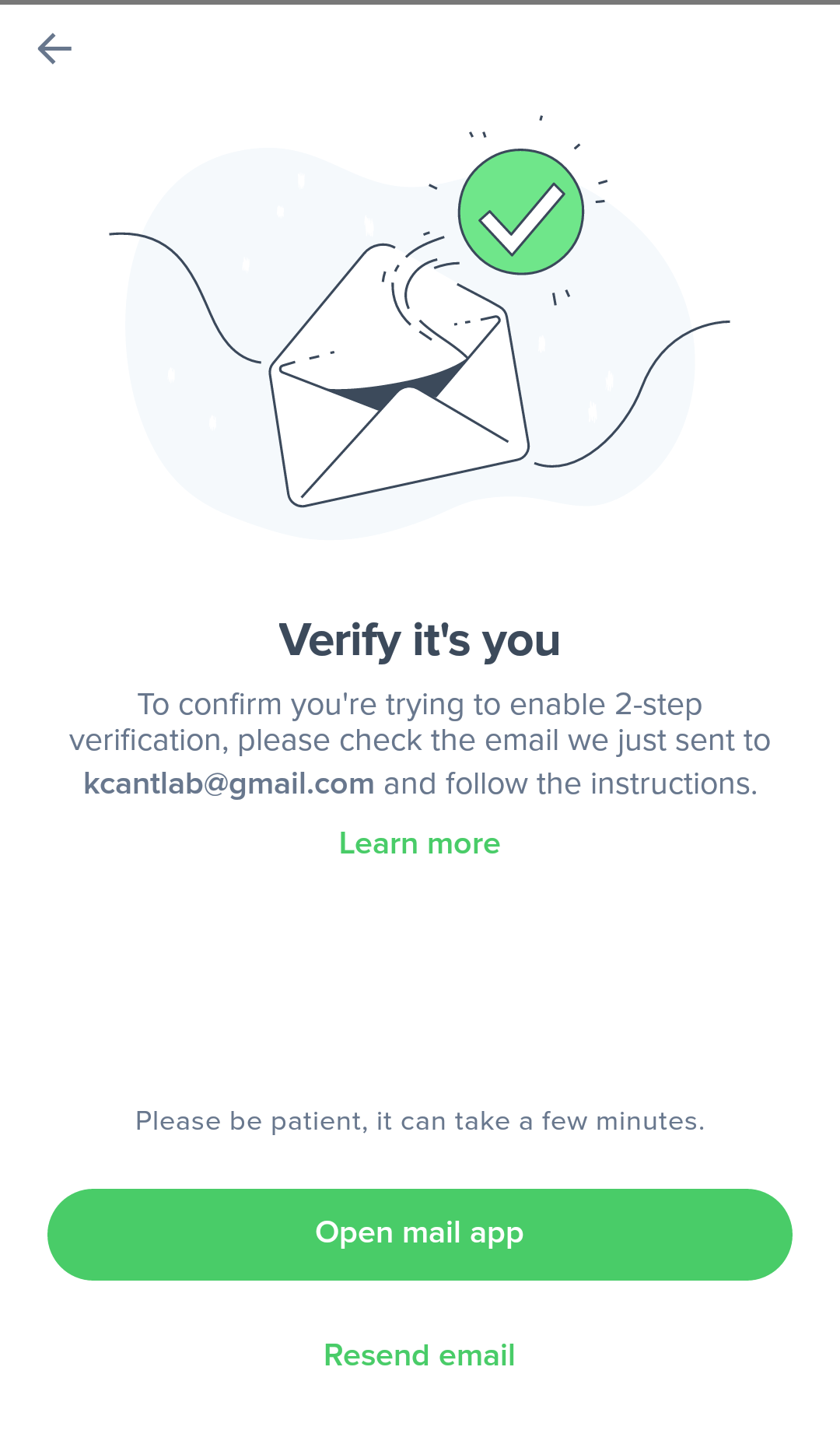Click the kcantlab@gmail.com address
This screenshot has width=840, height=1451.
pos(229,783)
